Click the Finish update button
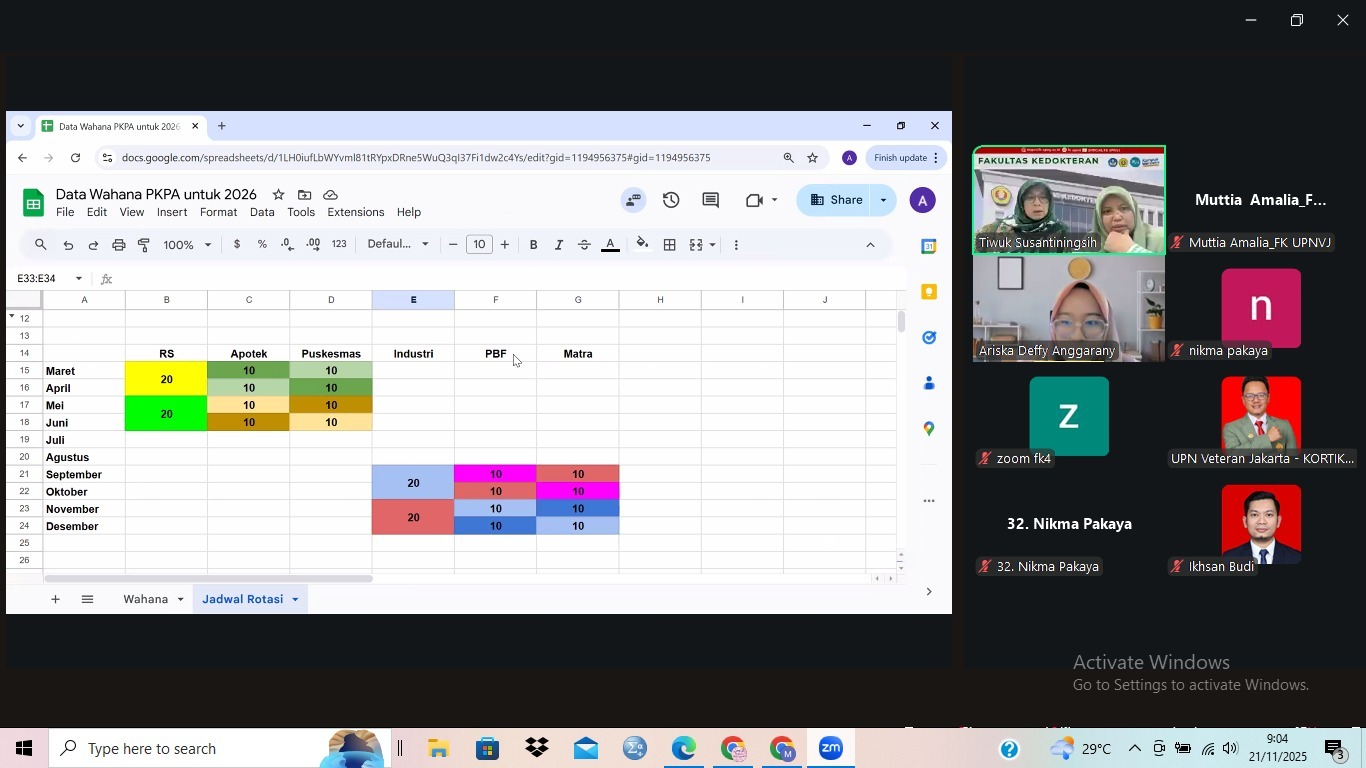Viewport: 1366px width, 768px height. [x=900, y=158]
